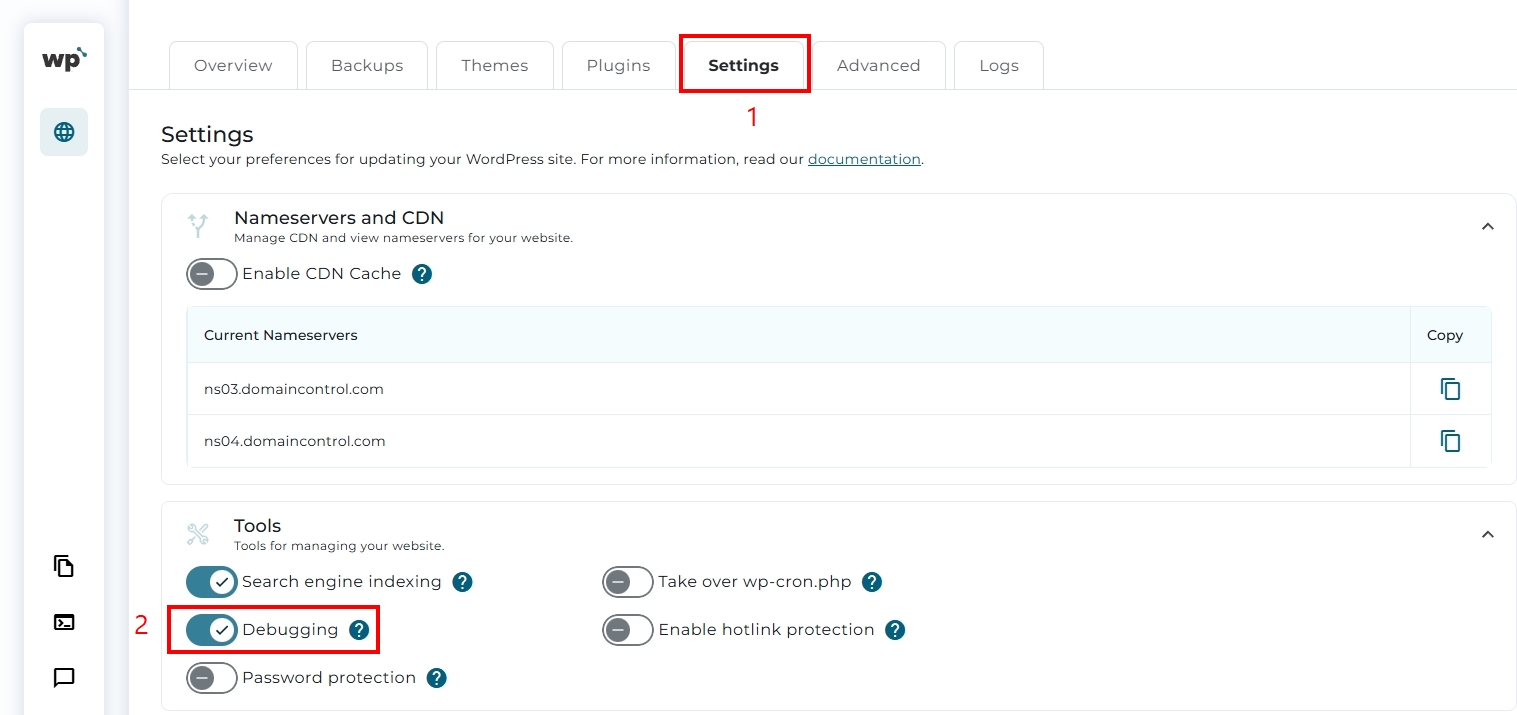Open the Logs tab
This screenshot has height=715, width=1517.
click(999, 66)
